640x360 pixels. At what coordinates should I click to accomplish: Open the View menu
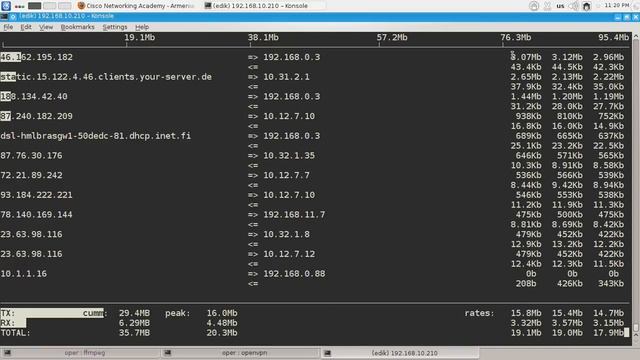[46, 27]
